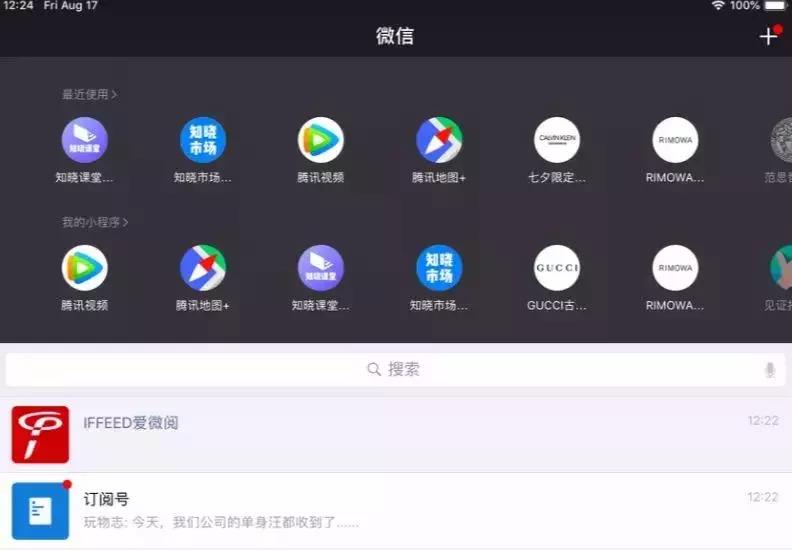Launch 腾讯地图+ from my mini programs row
The image size is (792, 550).
pos(203,268)
